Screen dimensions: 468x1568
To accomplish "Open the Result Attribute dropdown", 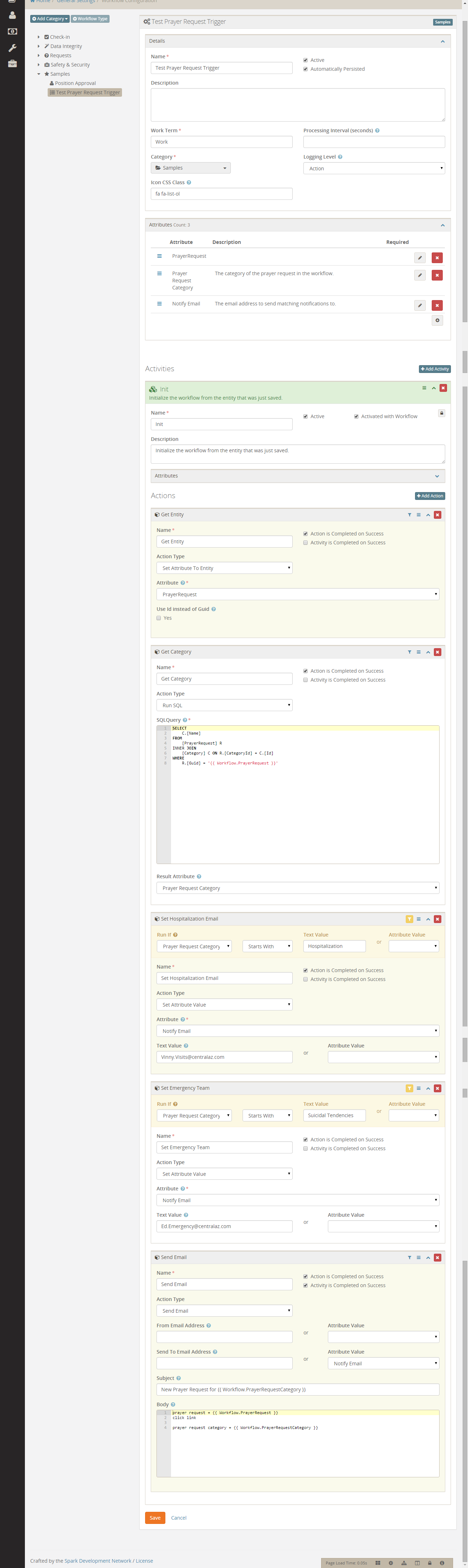I will click(297, 888).
